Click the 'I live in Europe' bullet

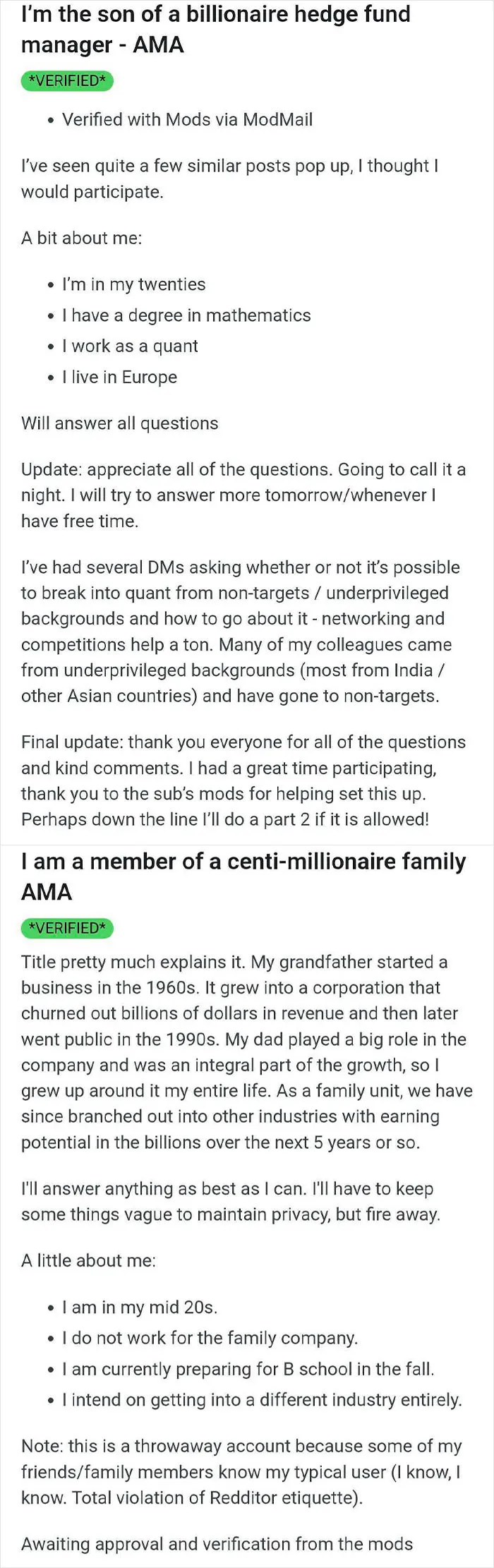119,377
